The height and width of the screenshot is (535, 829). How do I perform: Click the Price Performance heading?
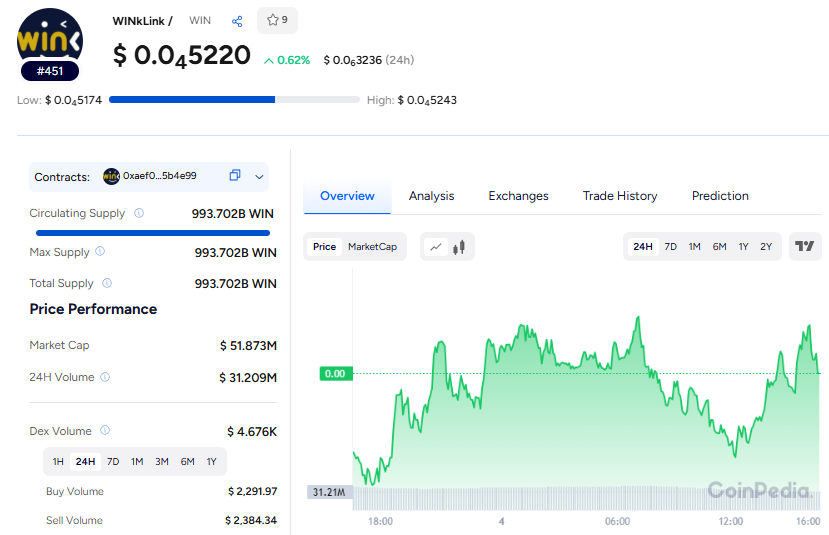94,309
